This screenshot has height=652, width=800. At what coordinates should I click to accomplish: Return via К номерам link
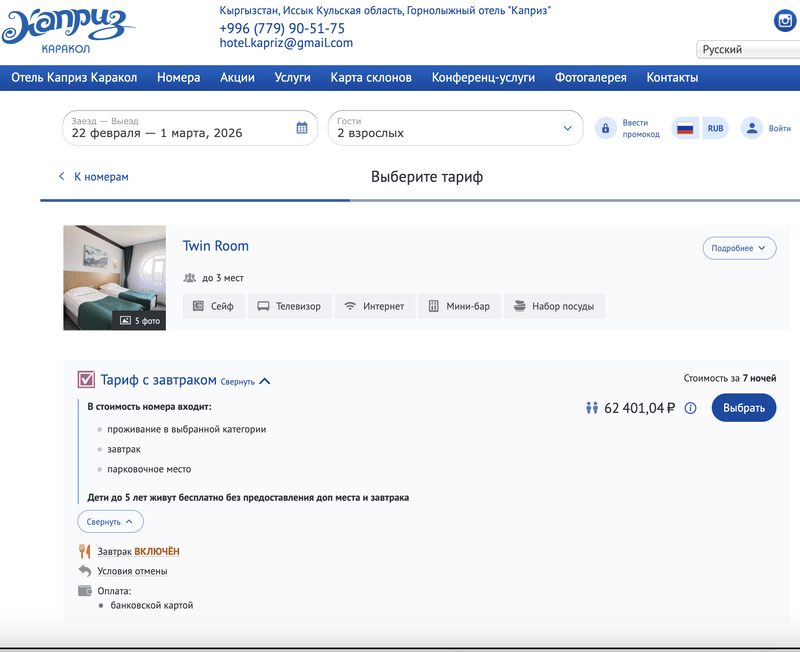(93, 177)
